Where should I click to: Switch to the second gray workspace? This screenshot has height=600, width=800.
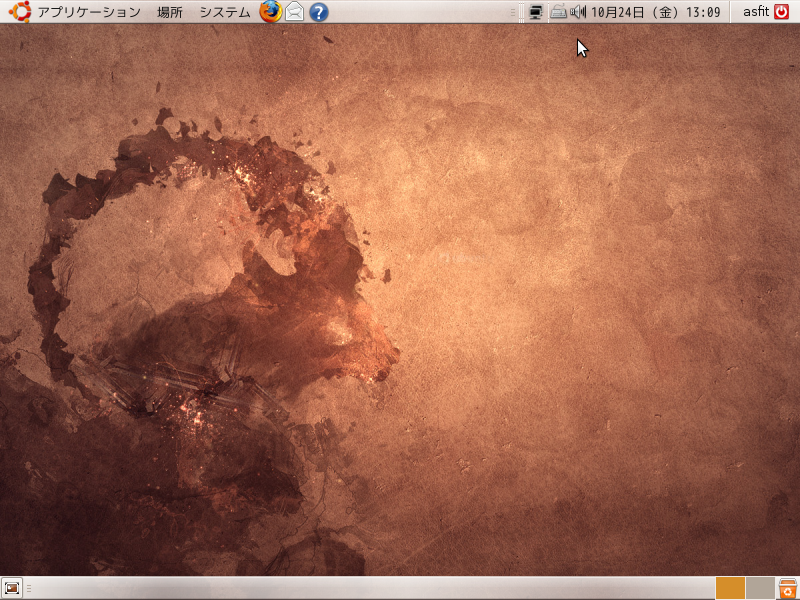pos(760,588)
